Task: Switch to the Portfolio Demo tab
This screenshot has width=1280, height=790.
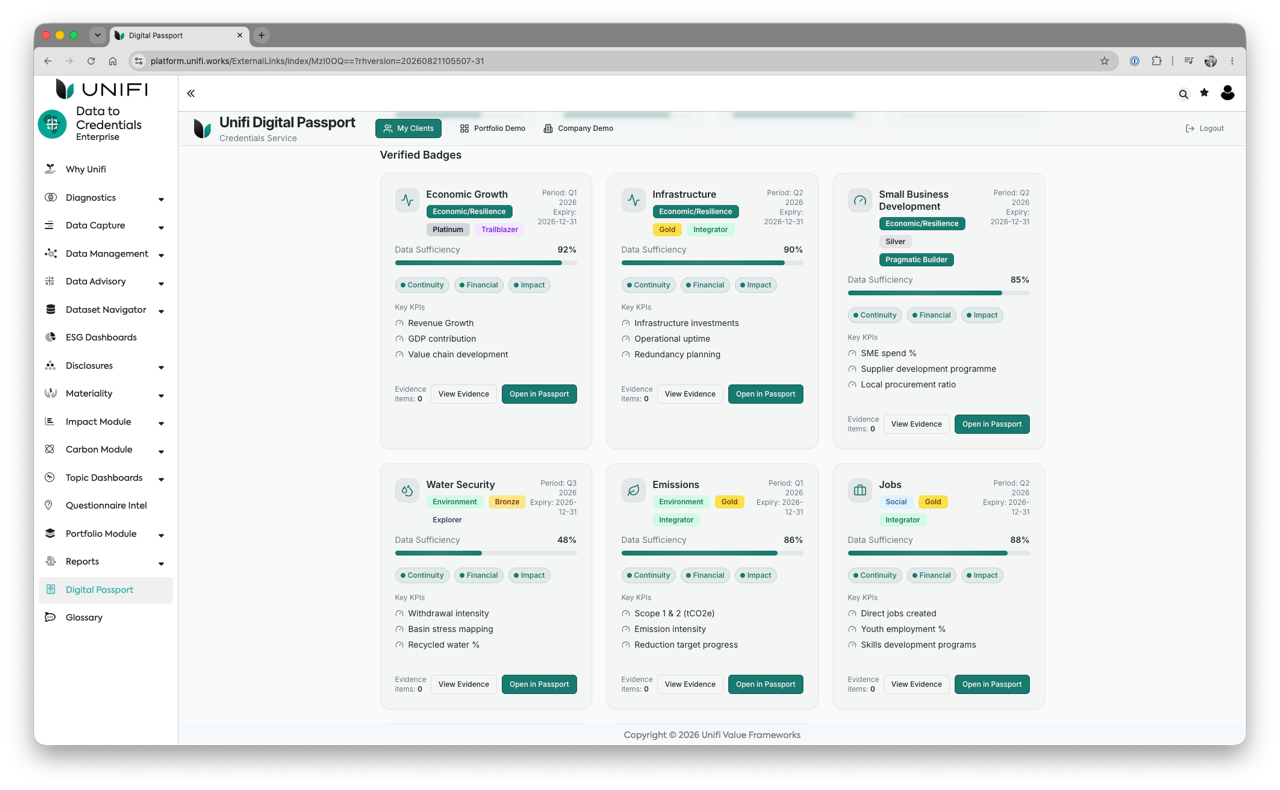Action: tap(492, 128)
